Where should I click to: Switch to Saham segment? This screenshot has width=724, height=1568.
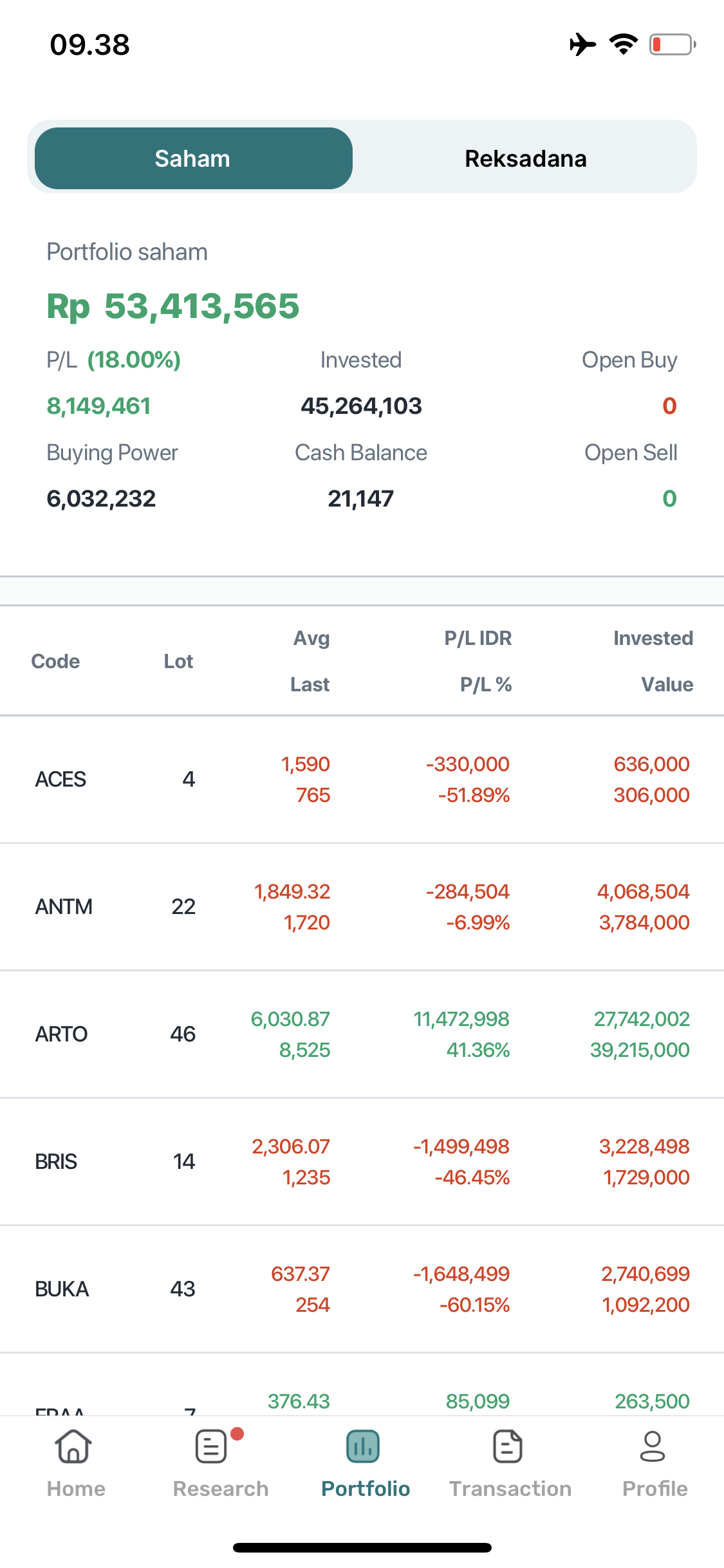coord(193,158)
